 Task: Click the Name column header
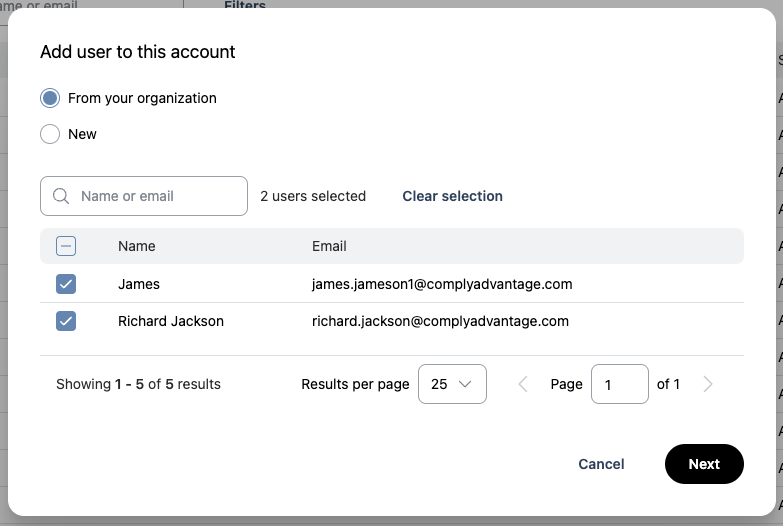(137, 246)
